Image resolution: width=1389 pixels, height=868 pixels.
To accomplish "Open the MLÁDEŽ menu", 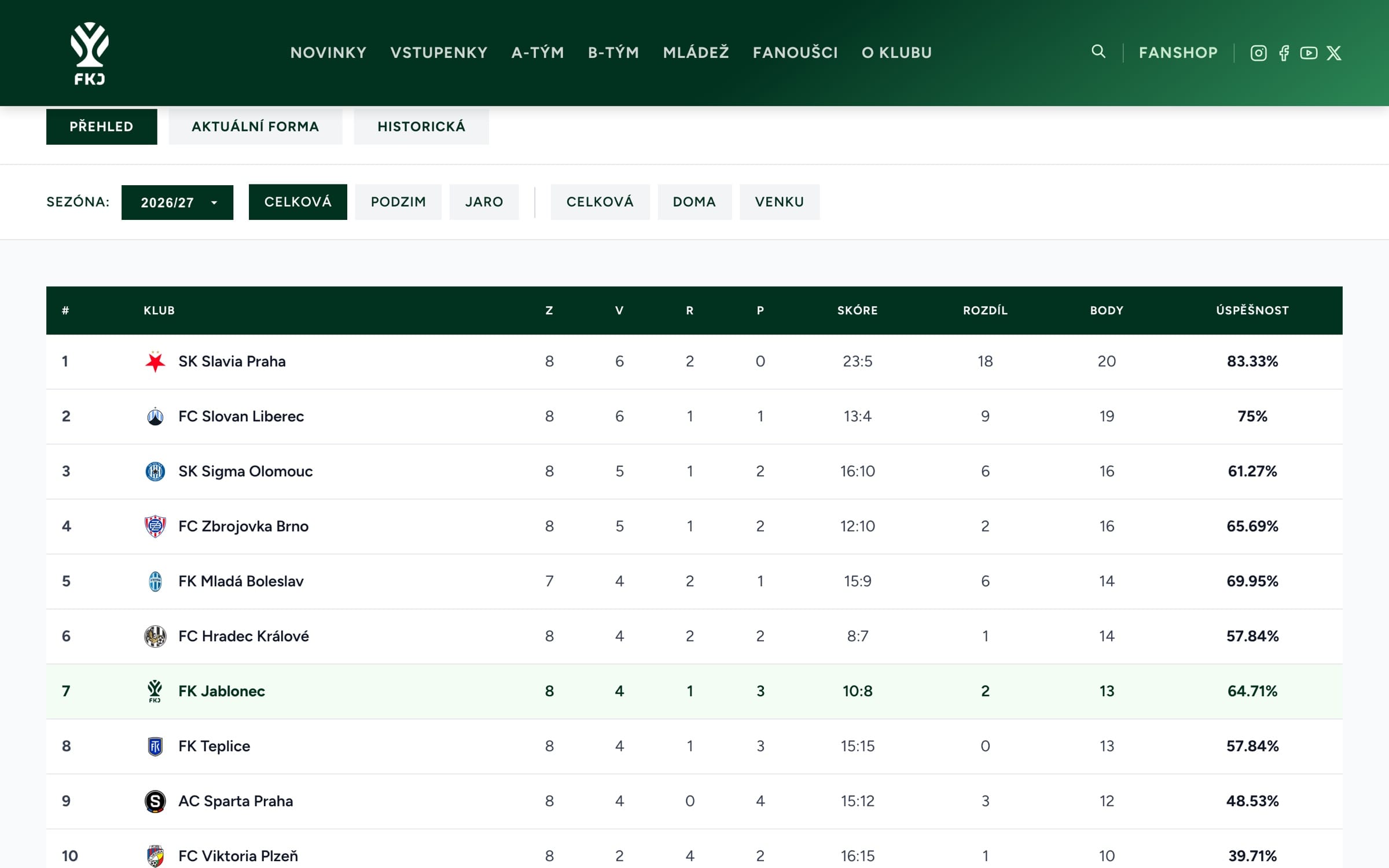I will click(x=696, y=53).
